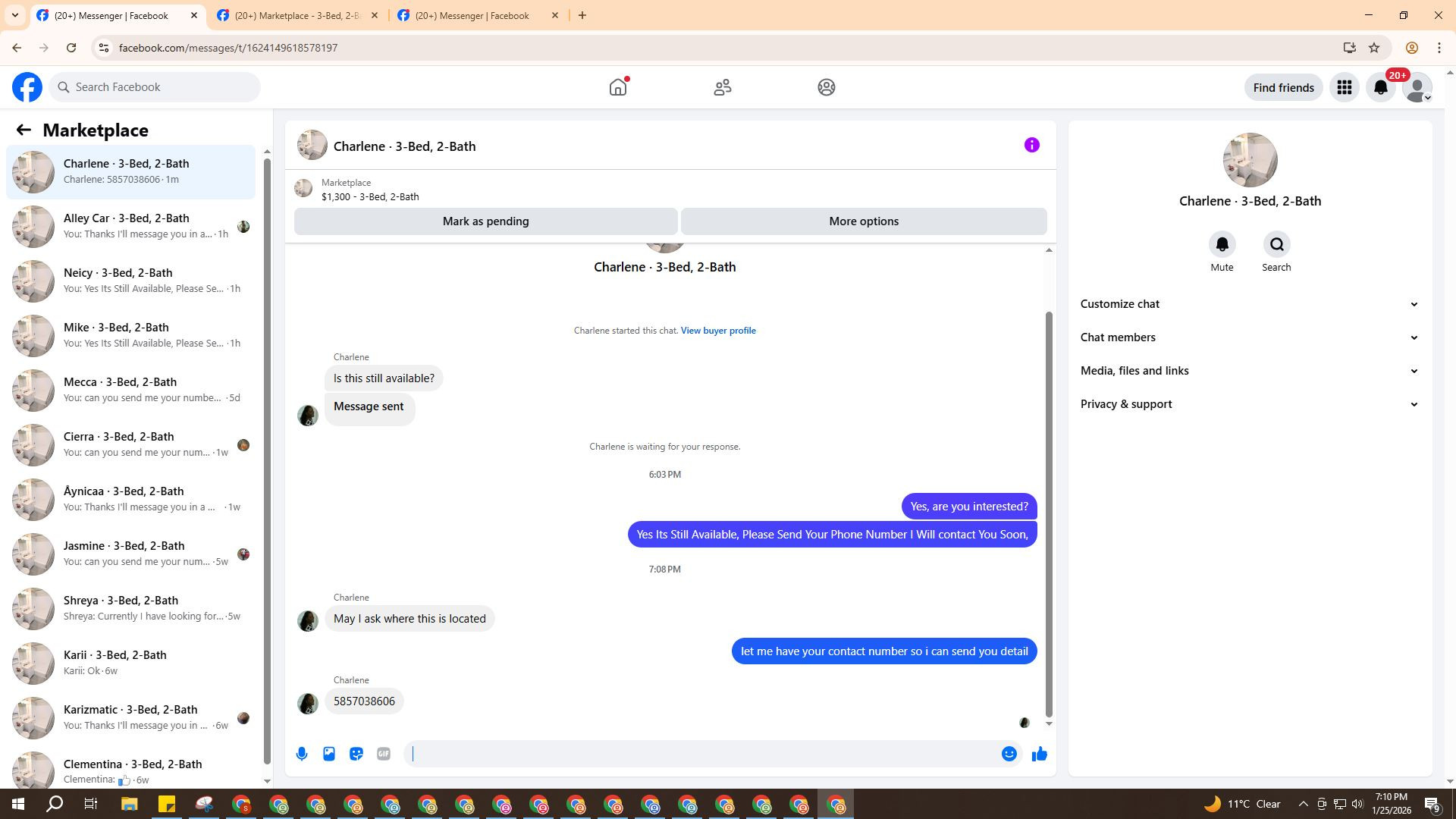The height and width of the screenshot is (819, 1456).
Task: Open the Mecca conversation
Action: click(x=130, y=390)
